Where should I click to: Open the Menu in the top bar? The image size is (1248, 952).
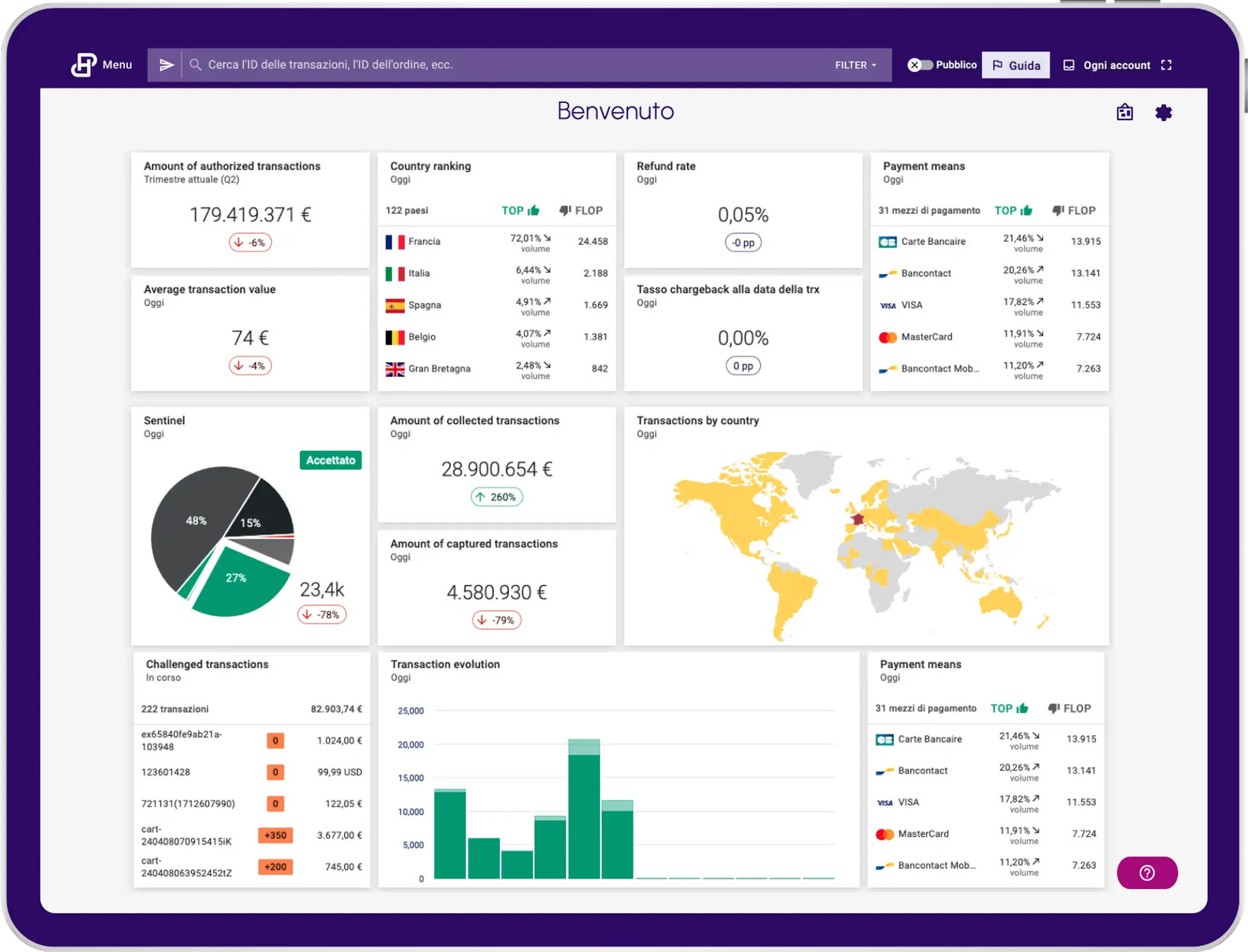[x=116, y=65]
